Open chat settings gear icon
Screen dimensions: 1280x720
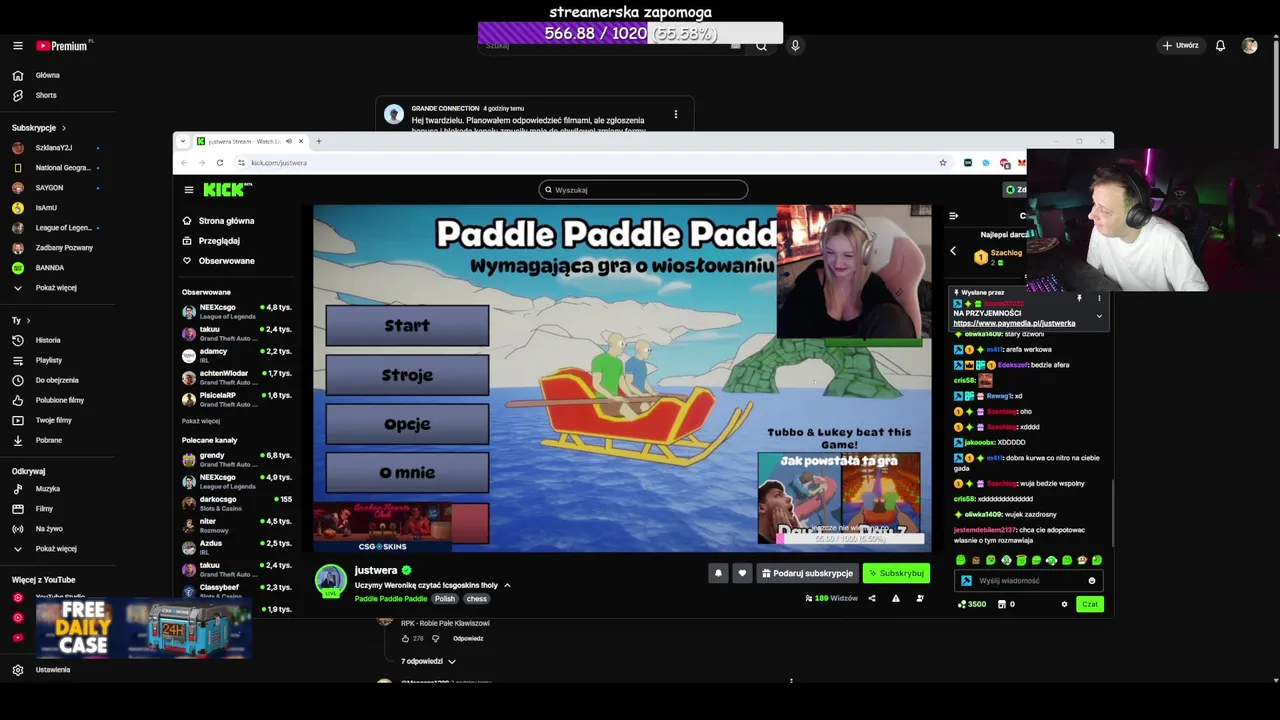(x=1064, y=605)
